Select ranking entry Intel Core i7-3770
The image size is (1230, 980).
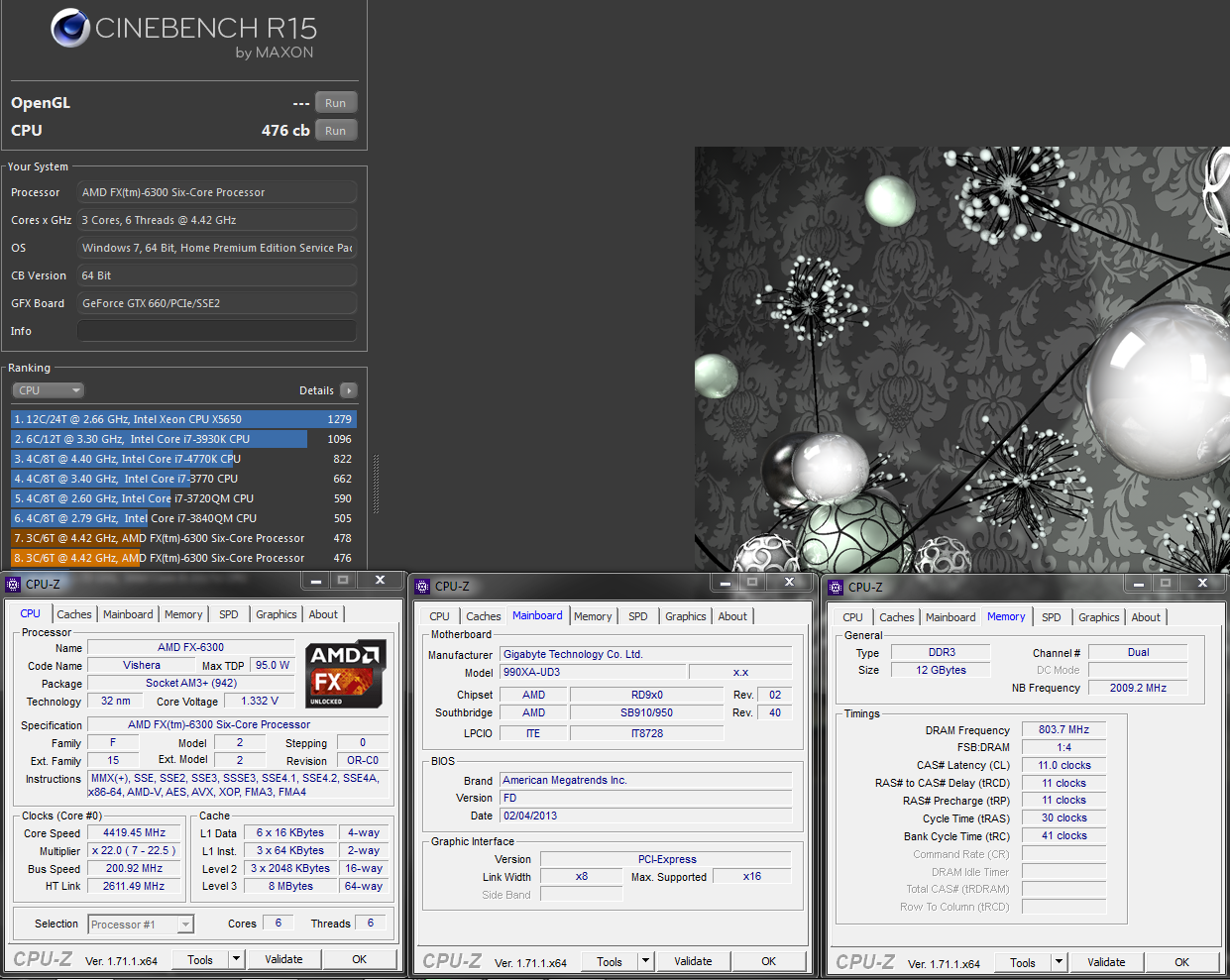(183, 479)
